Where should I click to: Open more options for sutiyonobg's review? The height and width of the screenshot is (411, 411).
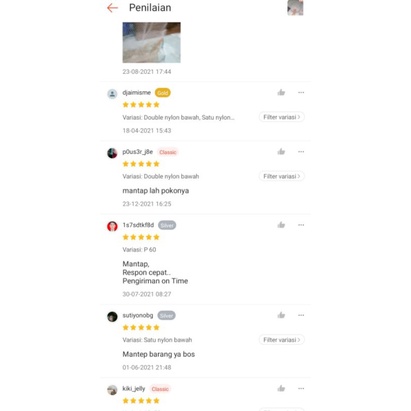301,315
